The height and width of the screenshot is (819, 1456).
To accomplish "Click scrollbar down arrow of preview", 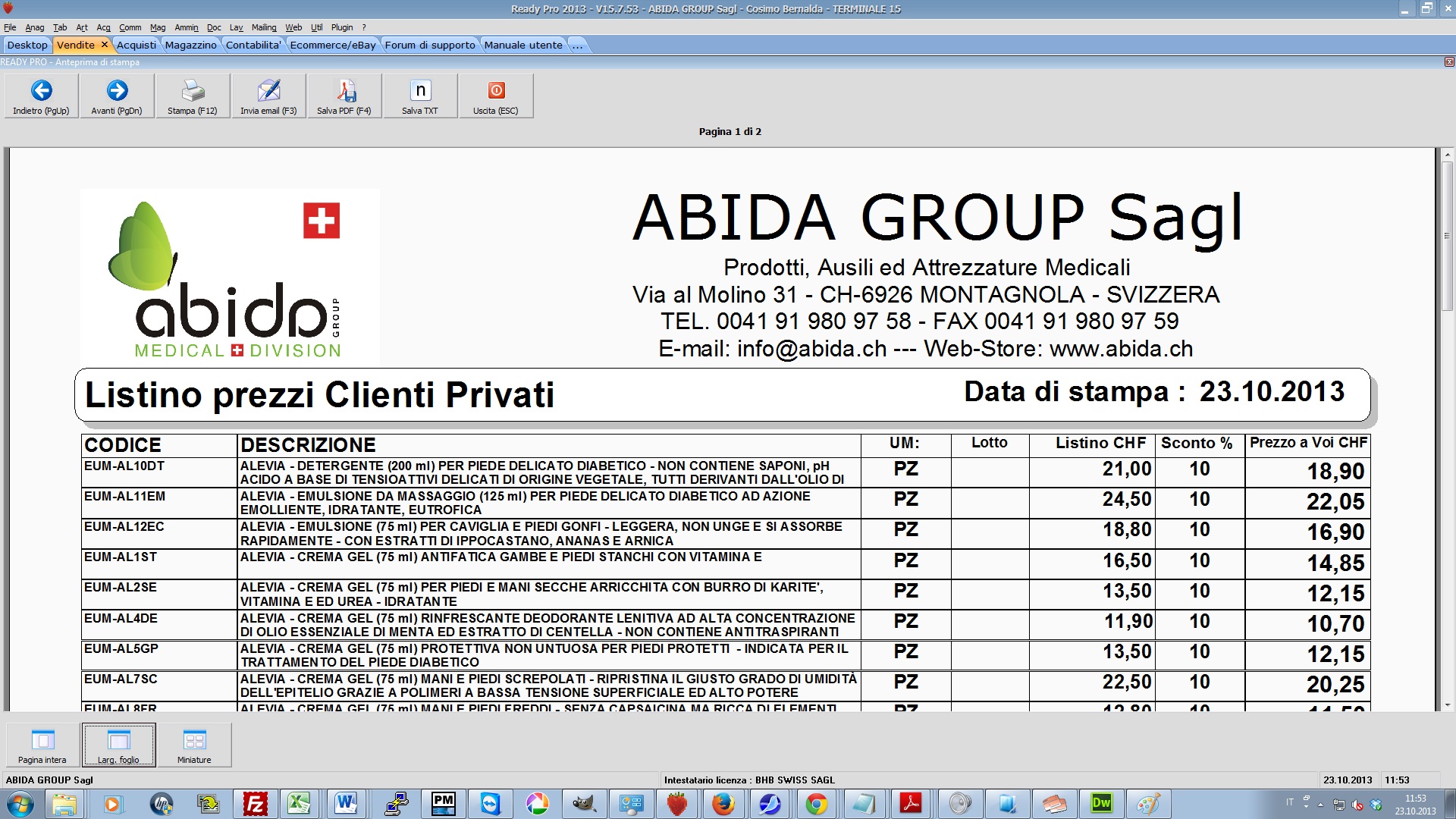I will click(x=1447, y=704).
